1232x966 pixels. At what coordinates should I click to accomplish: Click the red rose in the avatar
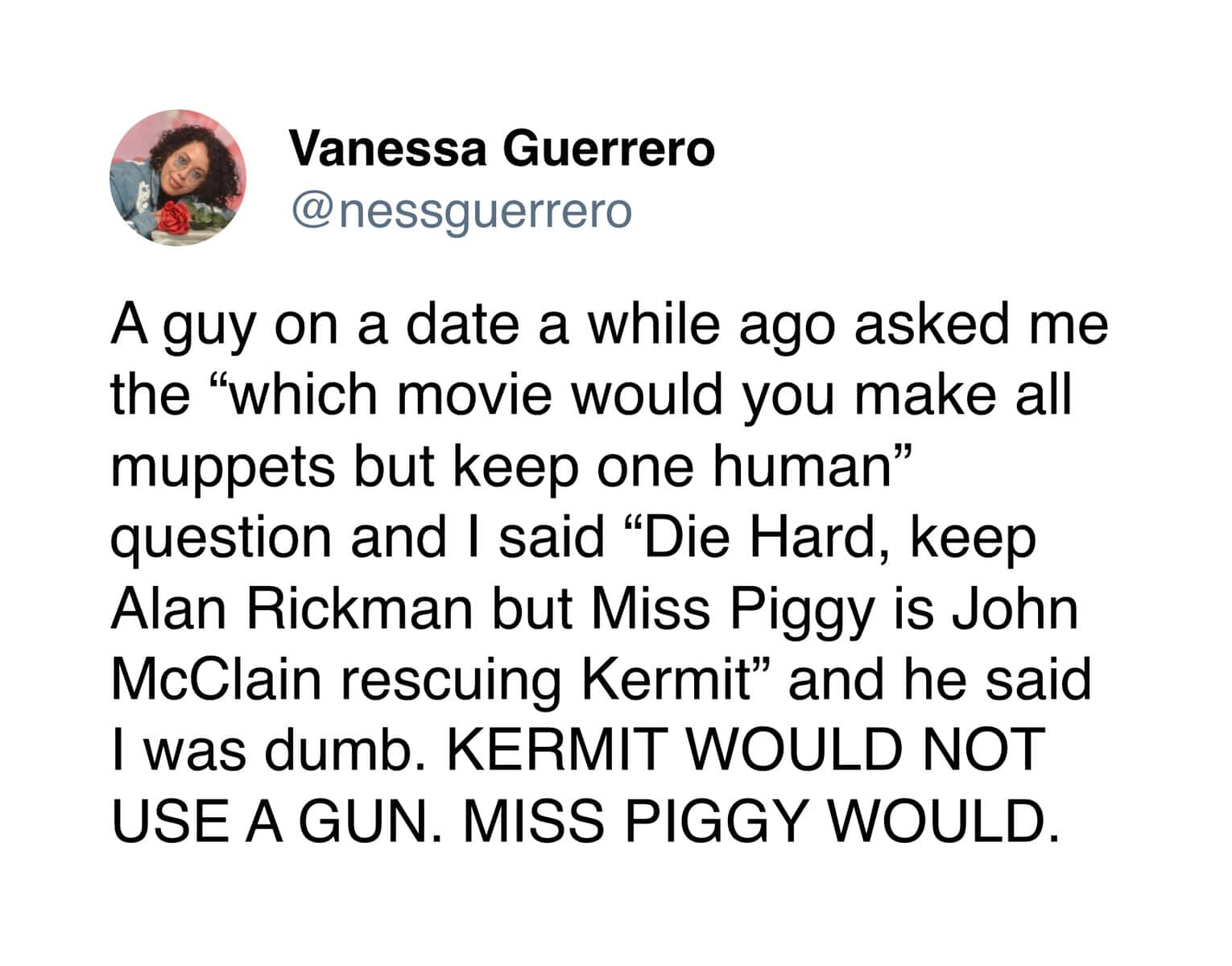(174, 216)
